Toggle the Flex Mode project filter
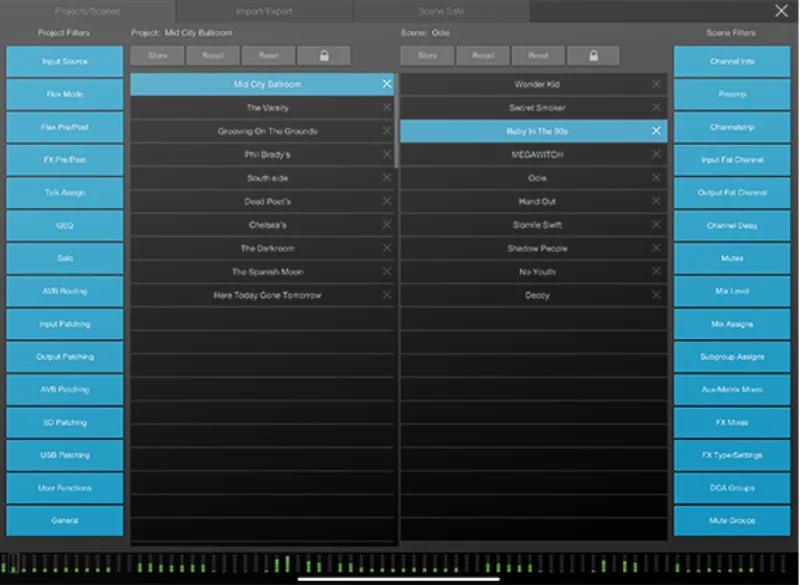The height and width of the screenshot is (585, 800). (x=65, y=94)
